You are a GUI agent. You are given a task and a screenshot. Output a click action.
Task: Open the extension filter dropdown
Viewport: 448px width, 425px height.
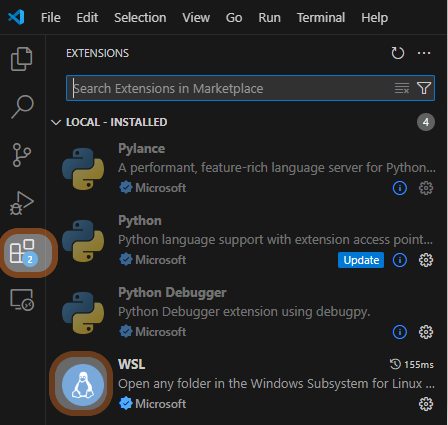tap(424, 88)
